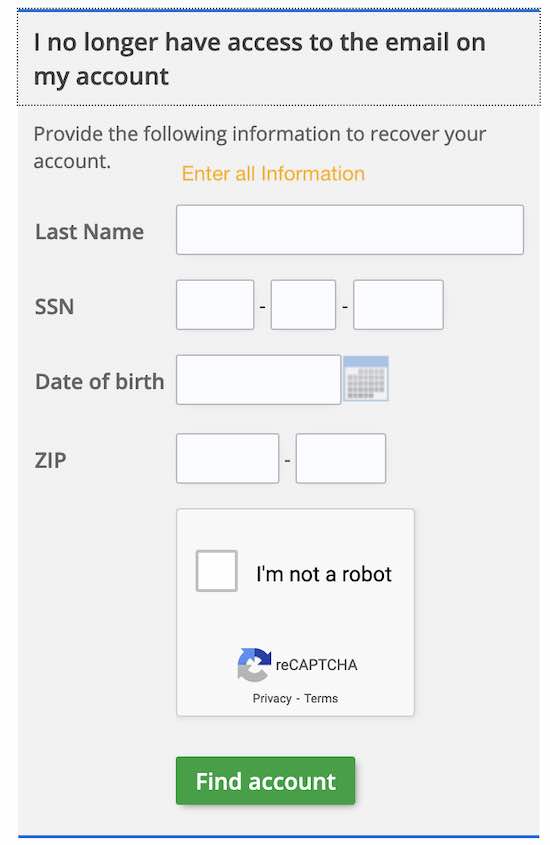This screenshot has width=550, height=845.
Task: Click the Last Name label
Action: [x=89, y=232]
